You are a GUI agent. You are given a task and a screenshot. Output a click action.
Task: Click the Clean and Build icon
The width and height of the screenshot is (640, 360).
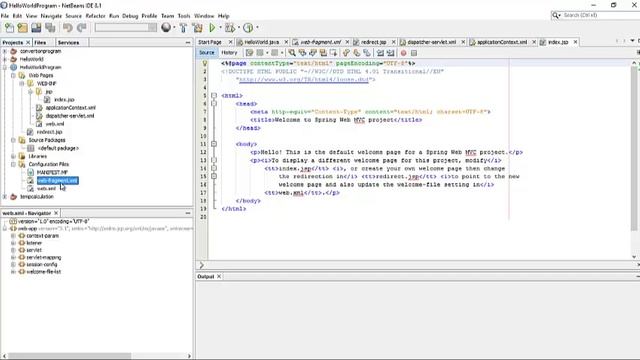pyautogui.click(x=198, y=28)
